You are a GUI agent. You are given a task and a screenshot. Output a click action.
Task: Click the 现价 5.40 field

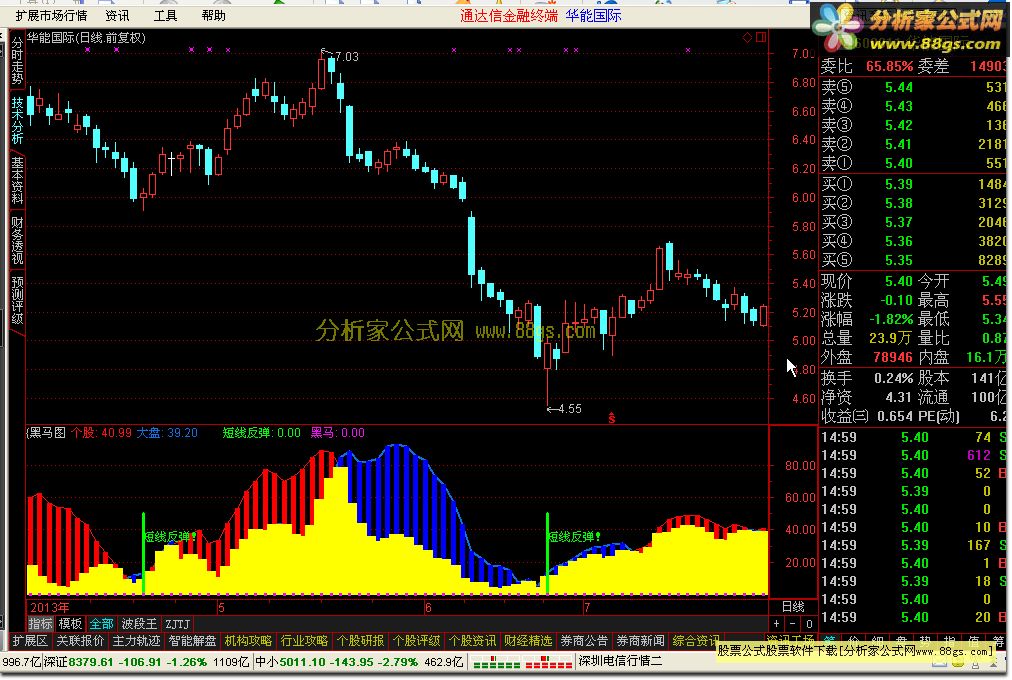(867, 281)
